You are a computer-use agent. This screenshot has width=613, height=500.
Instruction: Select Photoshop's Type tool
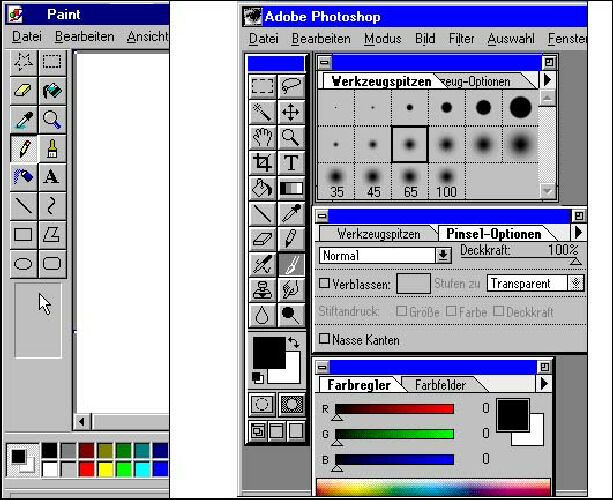(x=291, y=163)
